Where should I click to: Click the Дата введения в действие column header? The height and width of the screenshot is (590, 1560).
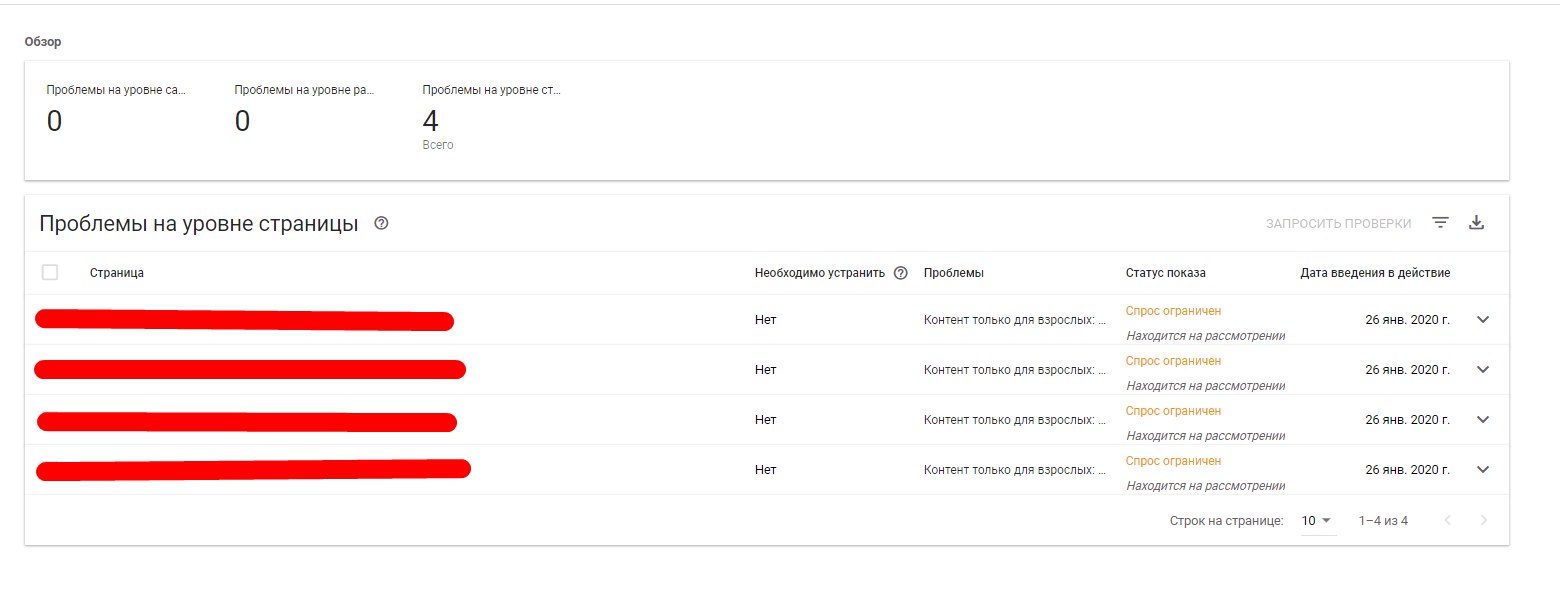[1375, 273]
